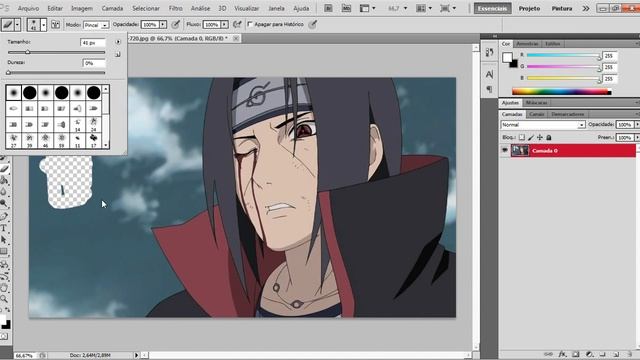Switch to the Máscaras tab

[536, 103]
